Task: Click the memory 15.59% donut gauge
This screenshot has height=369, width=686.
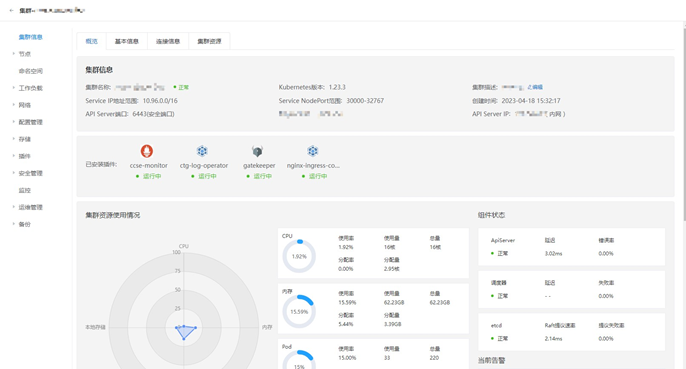Action: [299, 312]
